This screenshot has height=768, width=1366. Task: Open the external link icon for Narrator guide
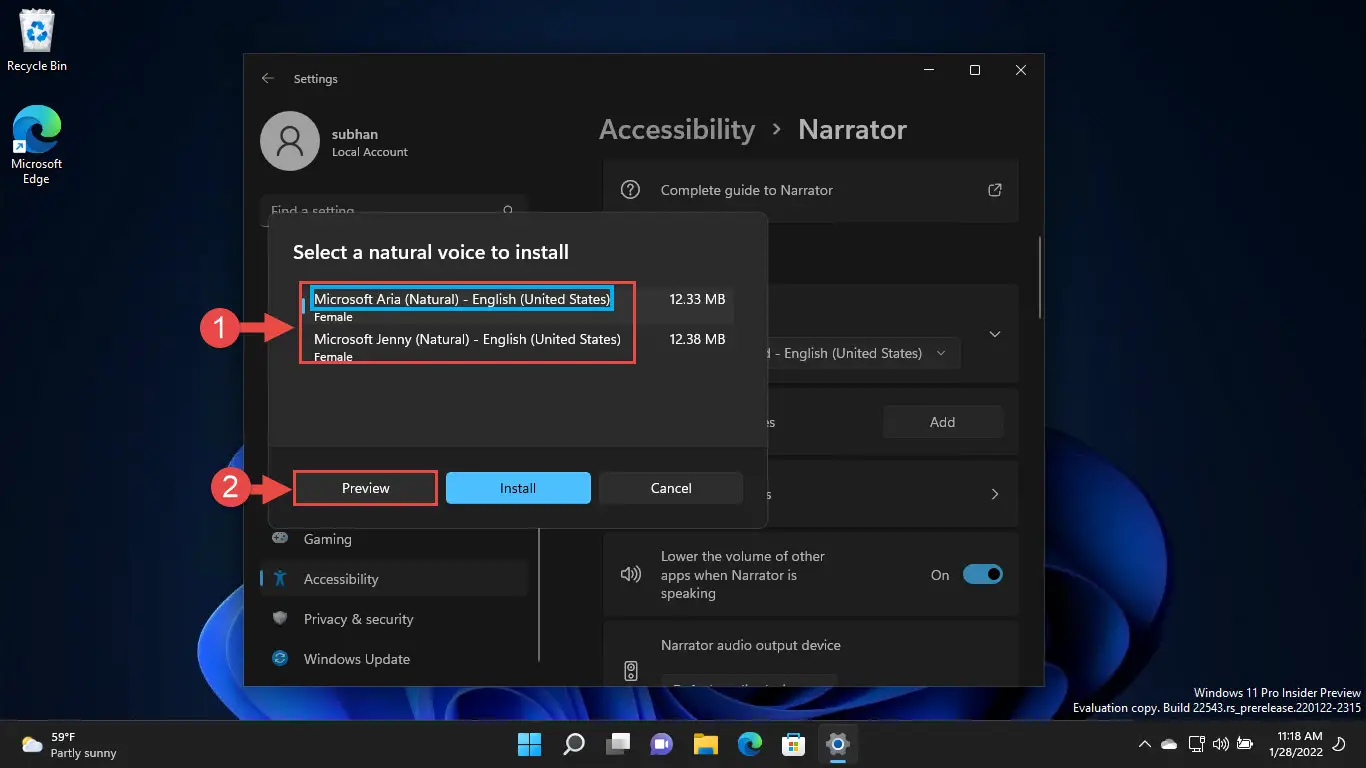(x=994, y=190)
